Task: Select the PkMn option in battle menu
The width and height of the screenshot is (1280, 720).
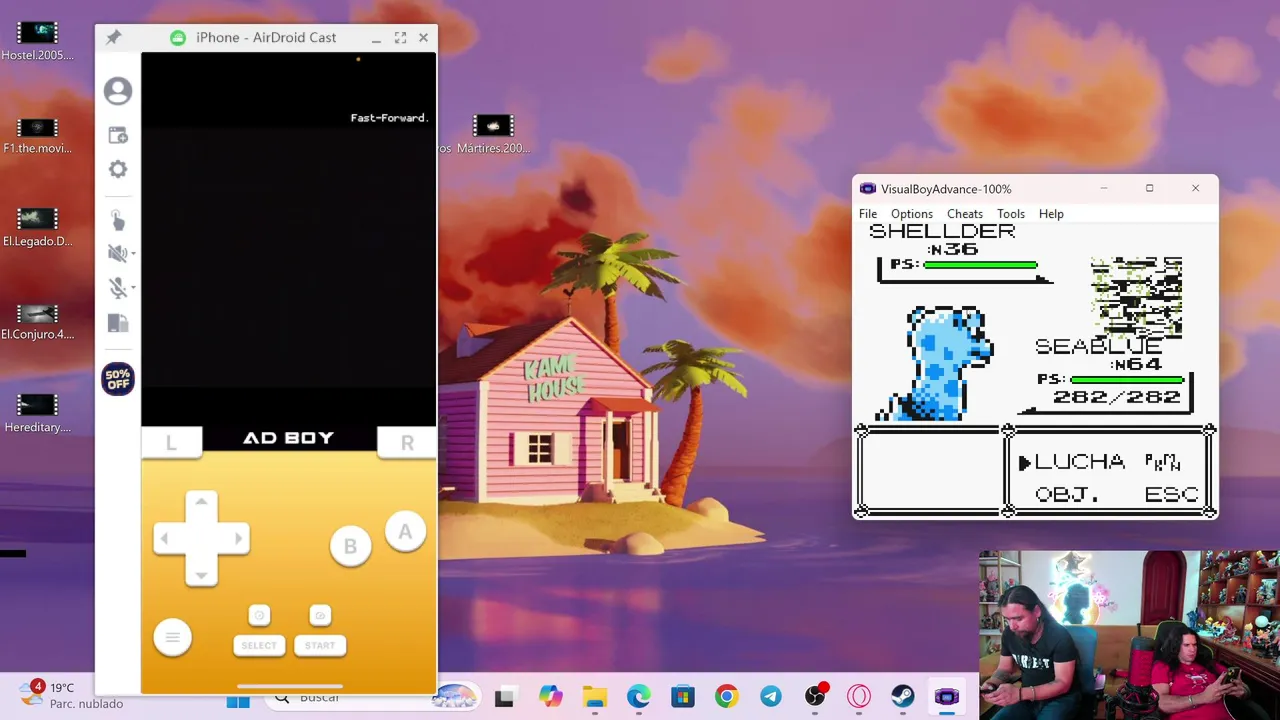Action: pos(1163,462)
